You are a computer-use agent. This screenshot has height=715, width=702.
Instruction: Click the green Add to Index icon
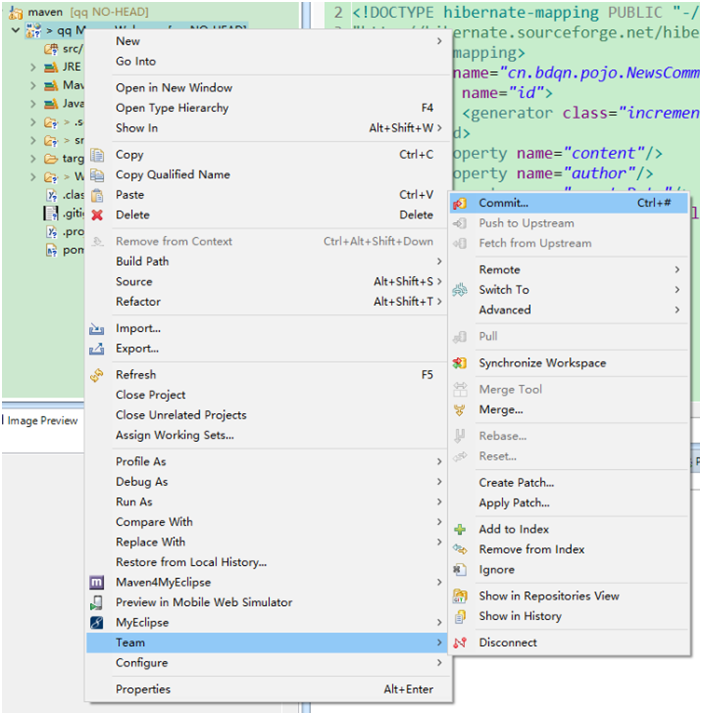point(460,529)
